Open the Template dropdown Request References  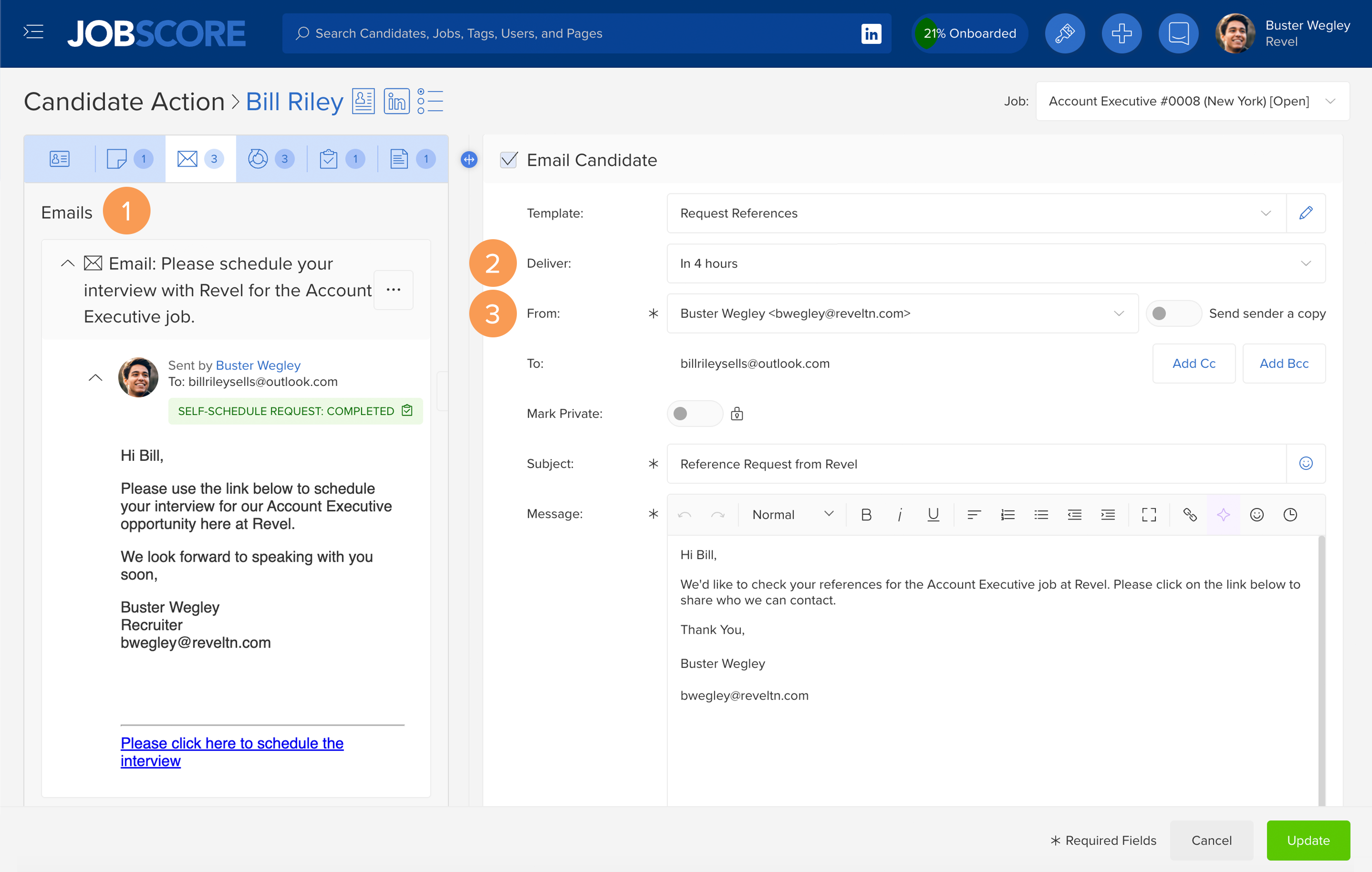[976, 213]
